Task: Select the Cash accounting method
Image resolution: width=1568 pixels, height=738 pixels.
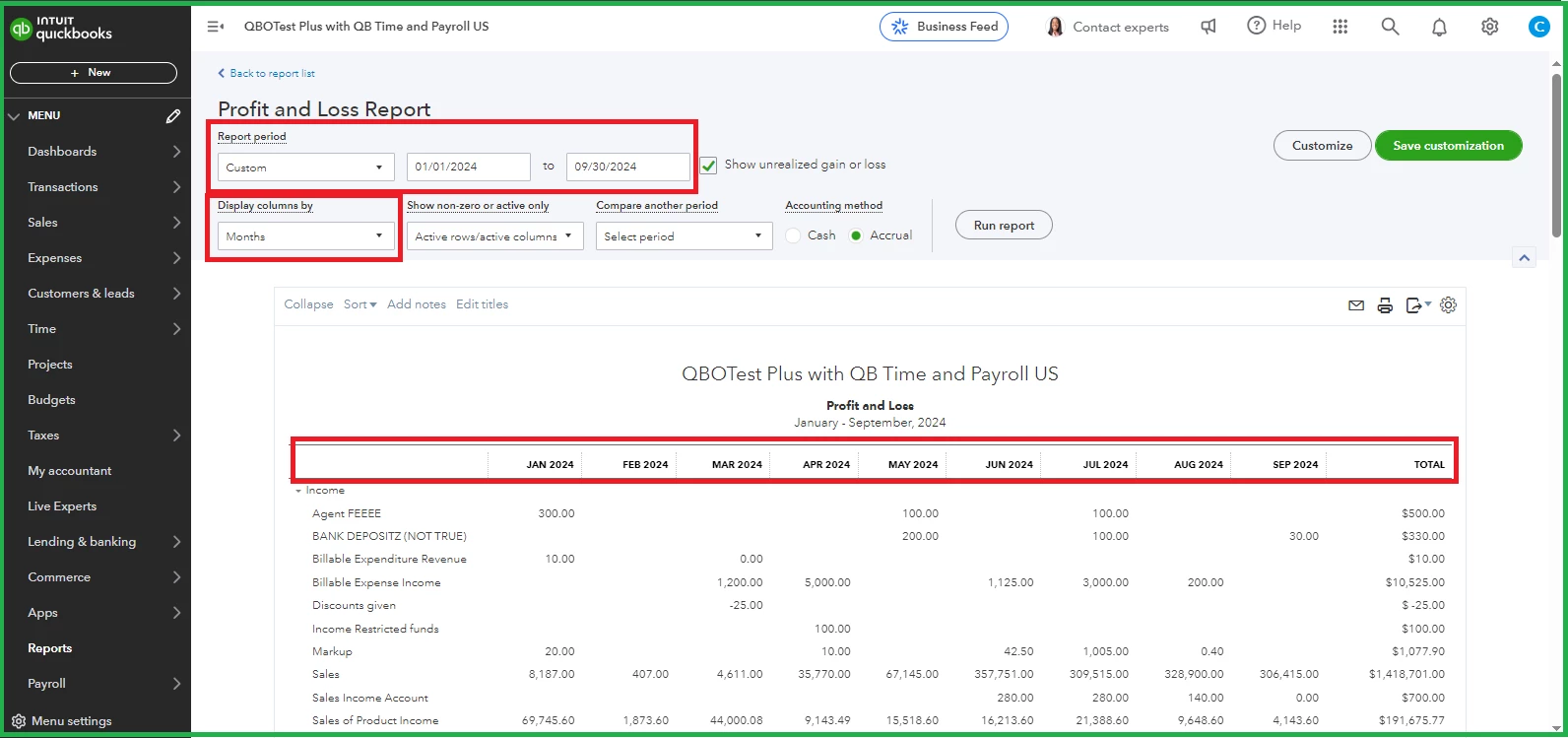Action: point(793,235)
